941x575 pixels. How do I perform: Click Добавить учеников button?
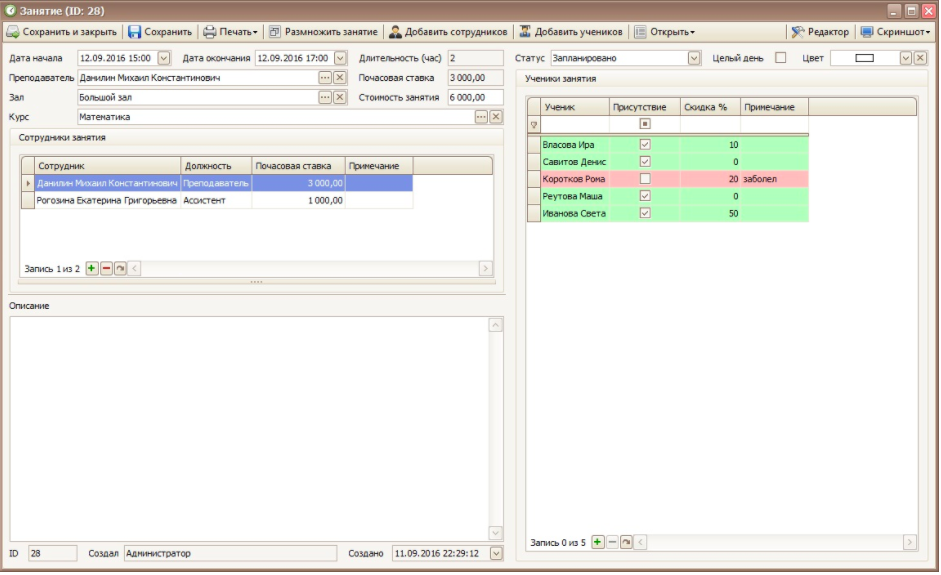point(571,32)
